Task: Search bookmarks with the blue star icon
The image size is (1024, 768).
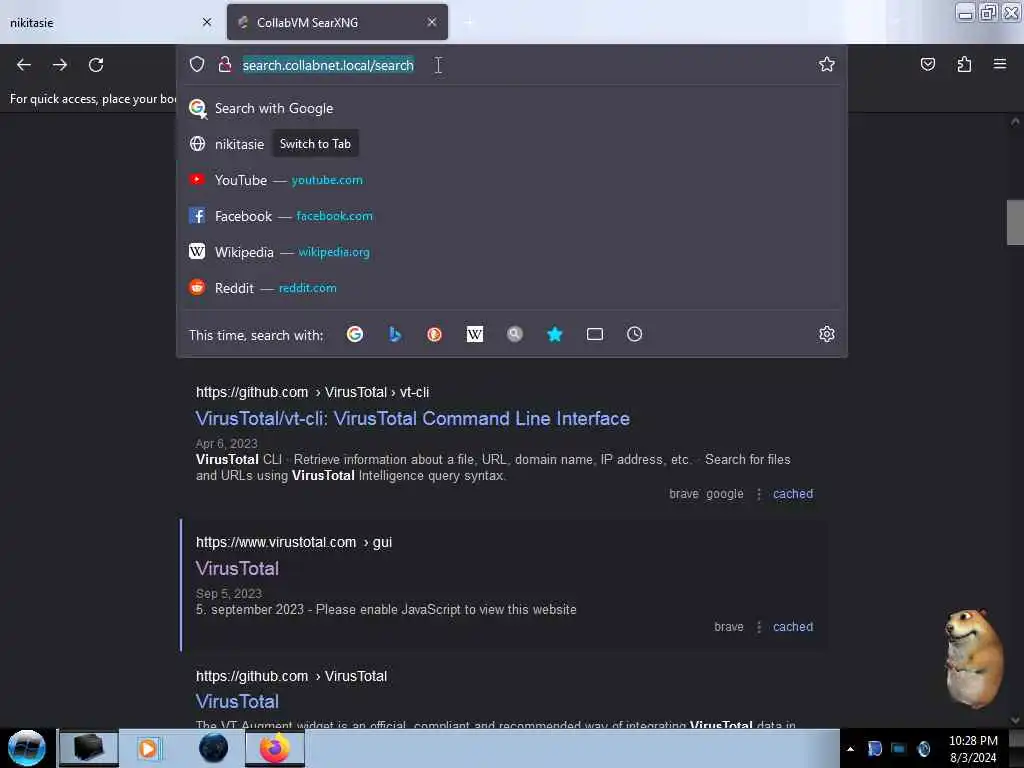Action: tap(554, 334)
